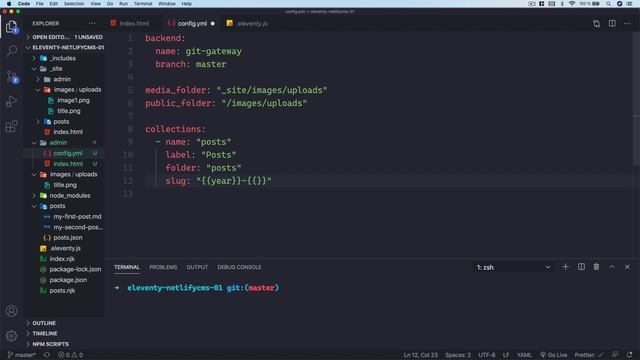Expand the Timeline section
This screenshot has height=360, width=640.
tap(64, 333)
